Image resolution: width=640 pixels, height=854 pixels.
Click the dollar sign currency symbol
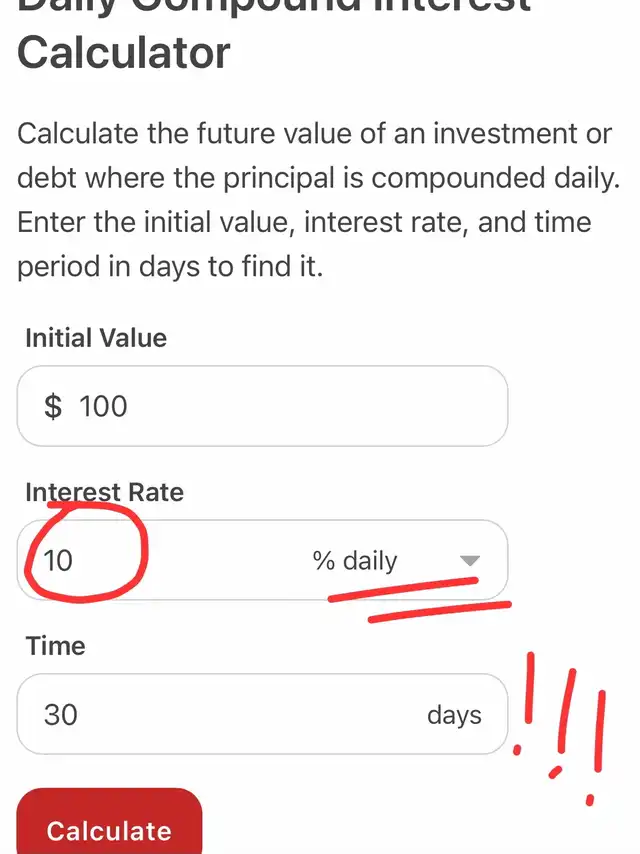click(53, 406)
